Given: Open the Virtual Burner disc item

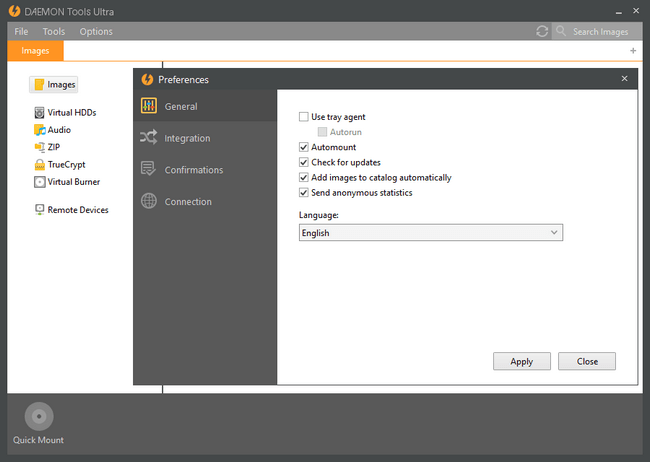Looking at the screenshot, I should click(67, 182).
